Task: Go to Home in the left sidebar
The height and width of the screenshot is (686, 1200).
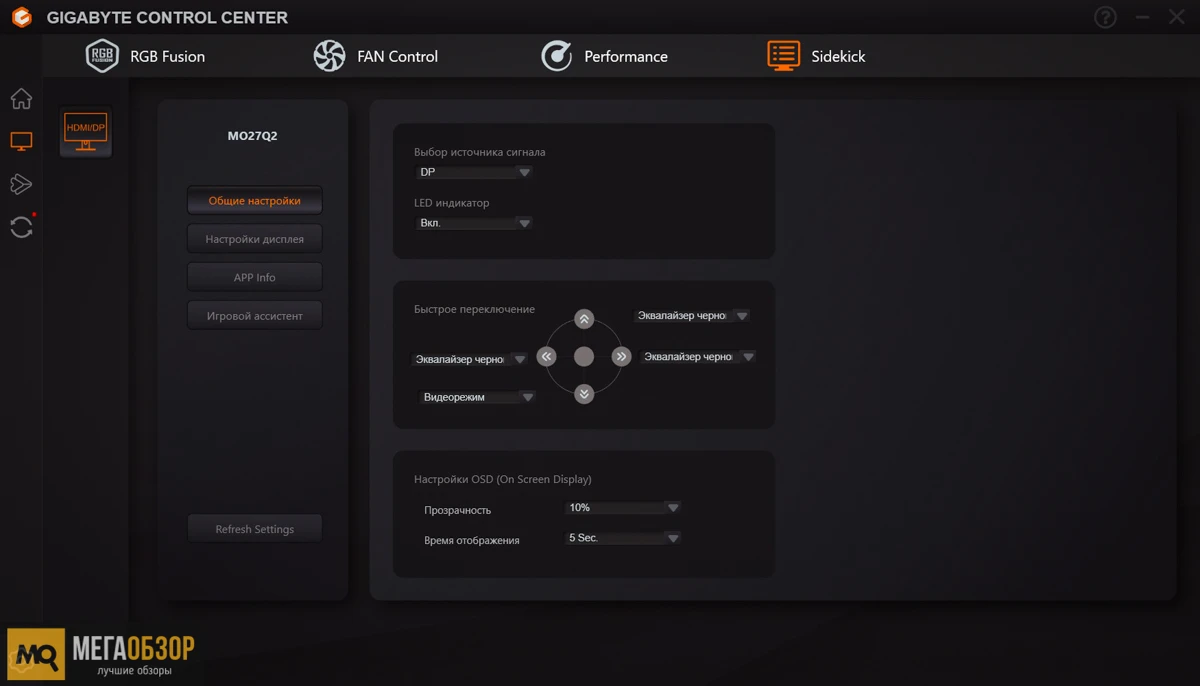Action: (x=21, y=99)
